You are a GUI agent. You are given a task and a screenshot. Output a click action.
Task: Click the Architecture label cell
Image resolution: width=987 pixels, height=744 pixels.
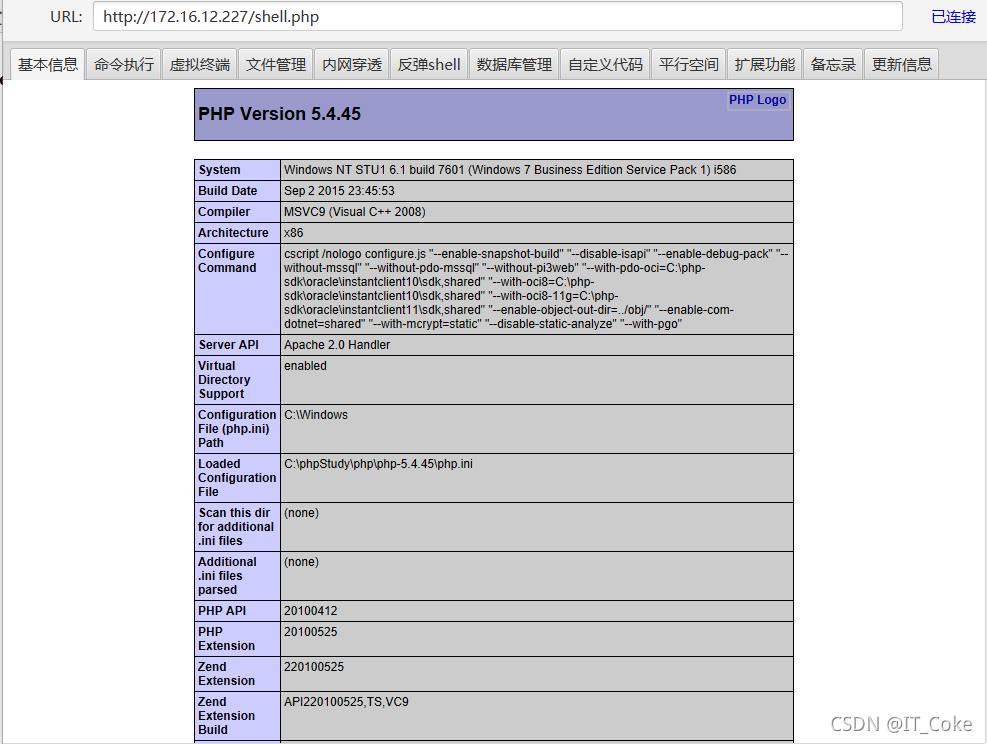(237, 233)
